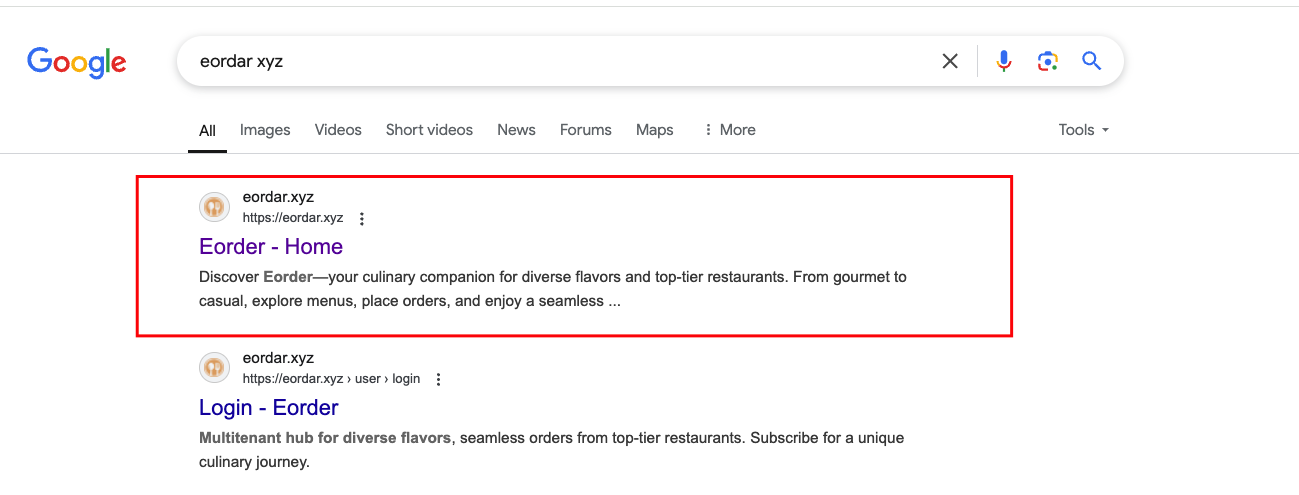This screenshot has width=1299, height=495.
Task: Open the Login - Eorder link
Action: (x=269, y=408)
